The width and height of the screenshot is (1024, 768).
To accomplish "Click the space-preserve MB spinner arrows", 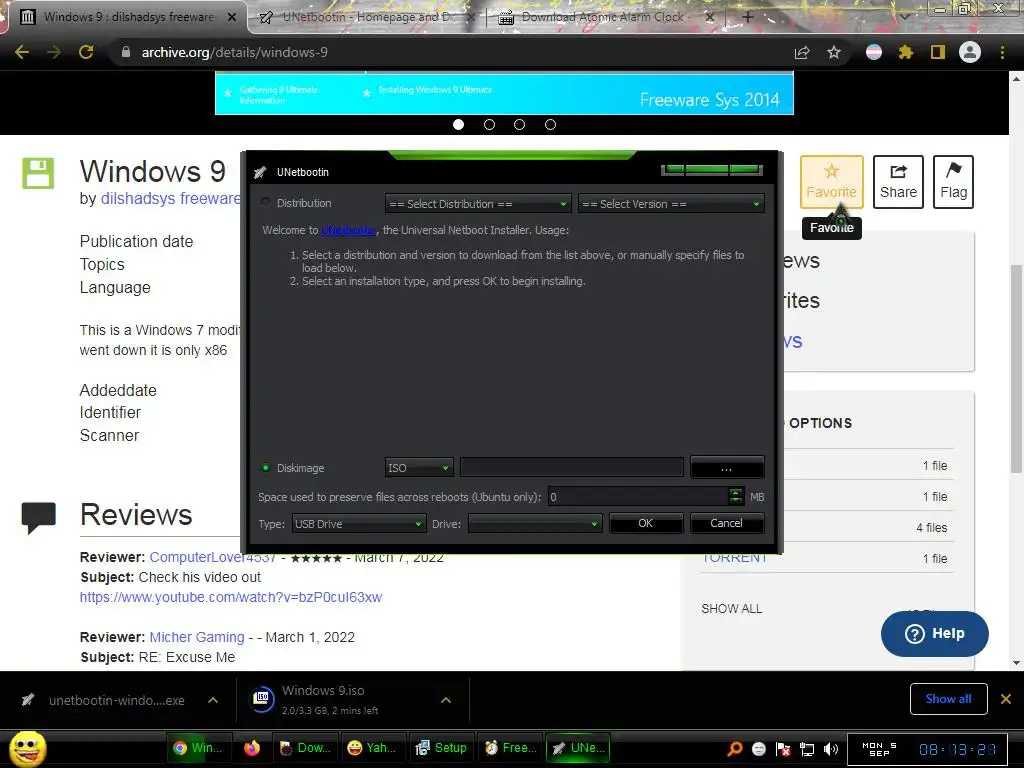I will point(735,496).
